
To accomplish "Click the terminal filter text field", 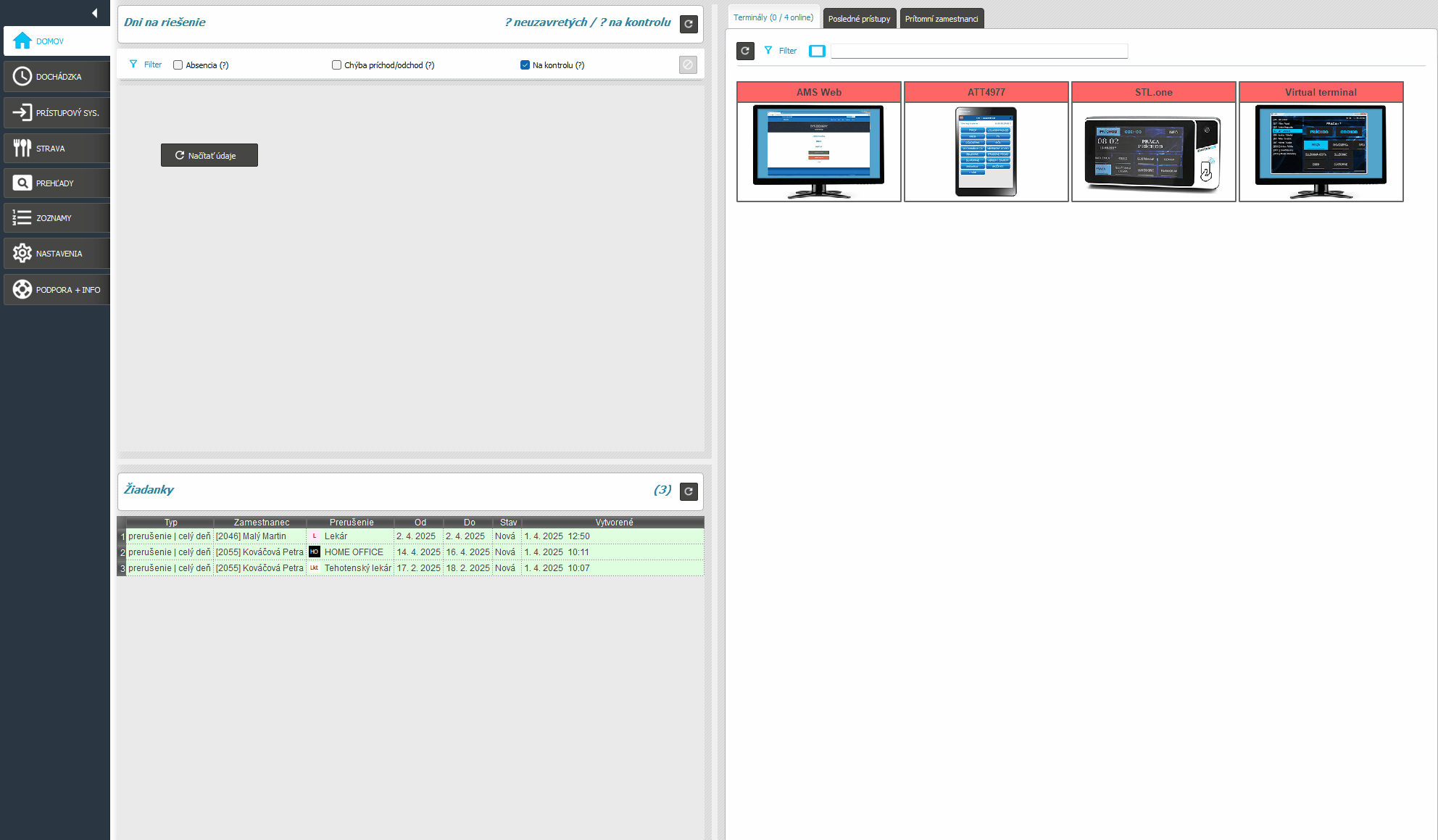I will pyautogui.click(x=978, y=51).
